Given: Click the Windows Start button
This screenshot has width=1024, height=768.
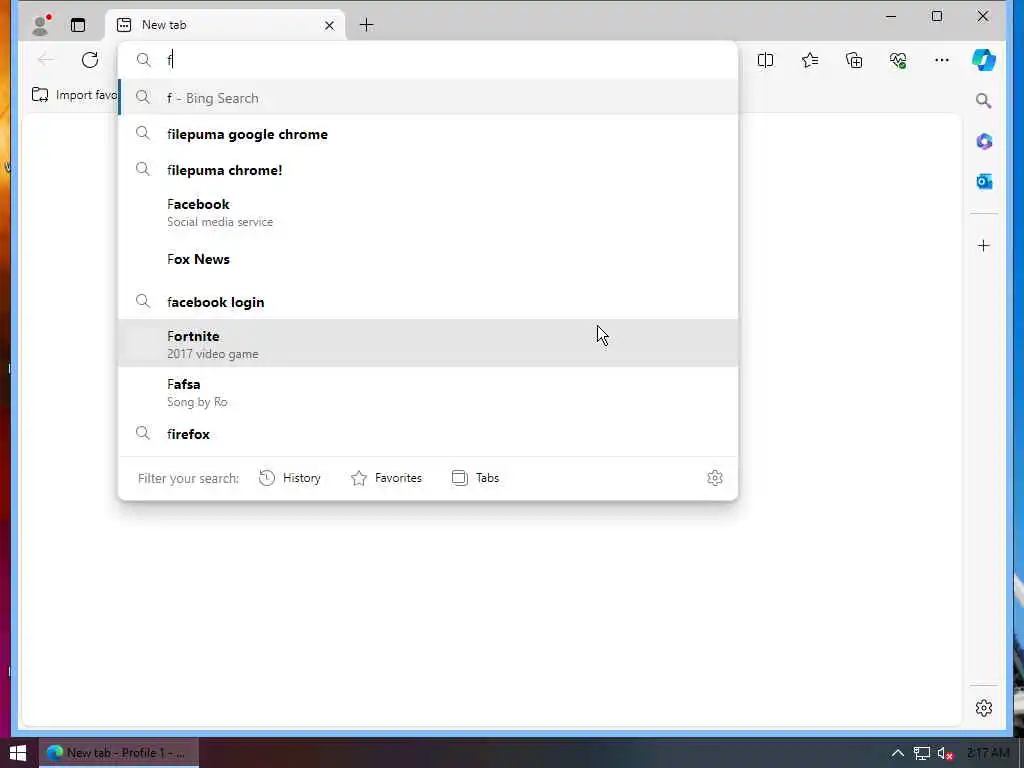Looking at the screenshot, I should (18, 753).
